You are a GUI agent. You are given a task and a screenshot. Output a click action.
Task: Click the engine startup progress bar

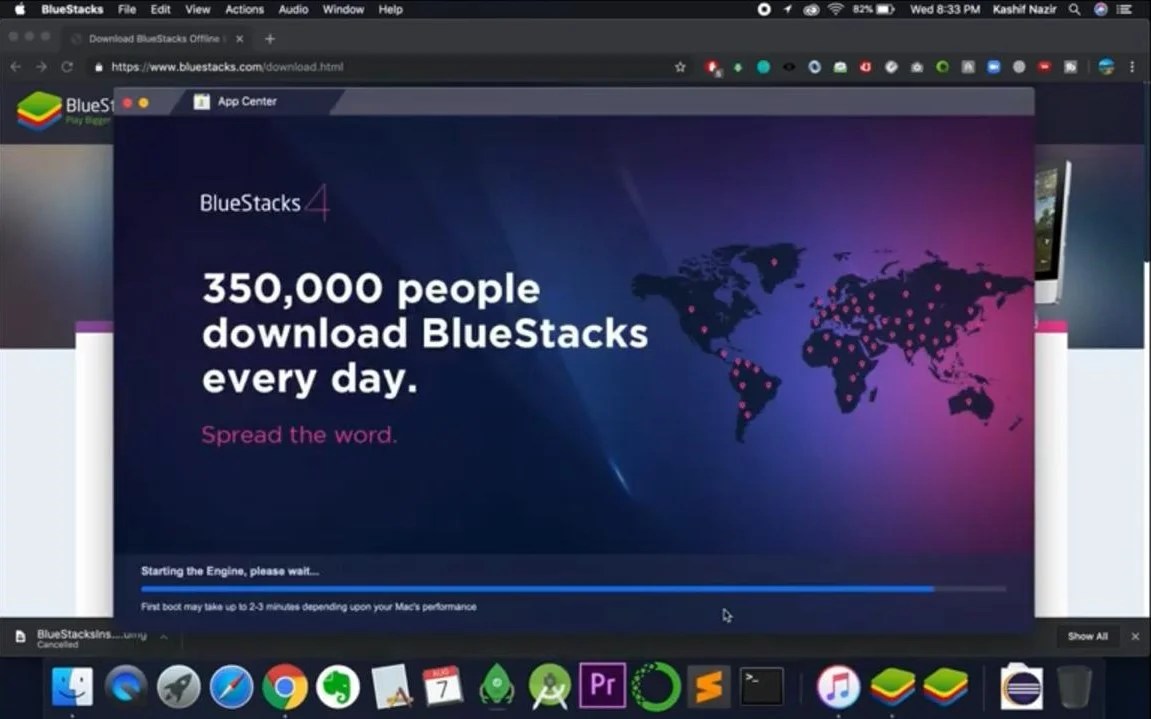(x=573, y=589)
